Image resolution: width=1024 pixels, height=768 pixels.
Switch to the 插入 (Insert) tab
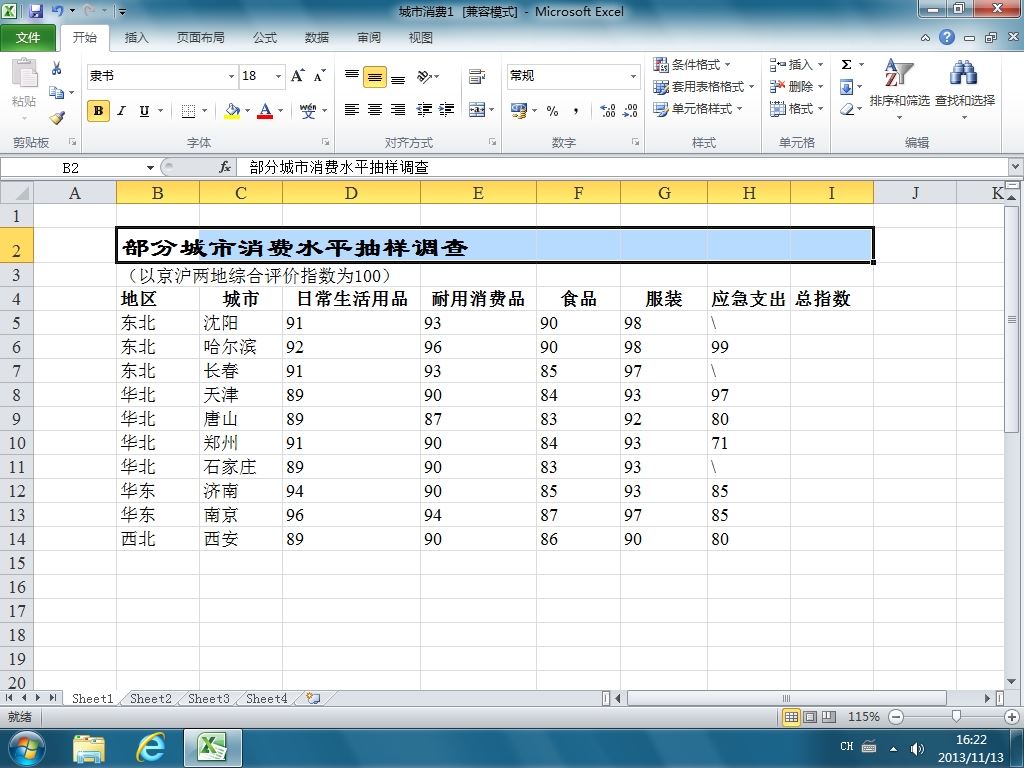pyautogui.click(x=136, y=37)
